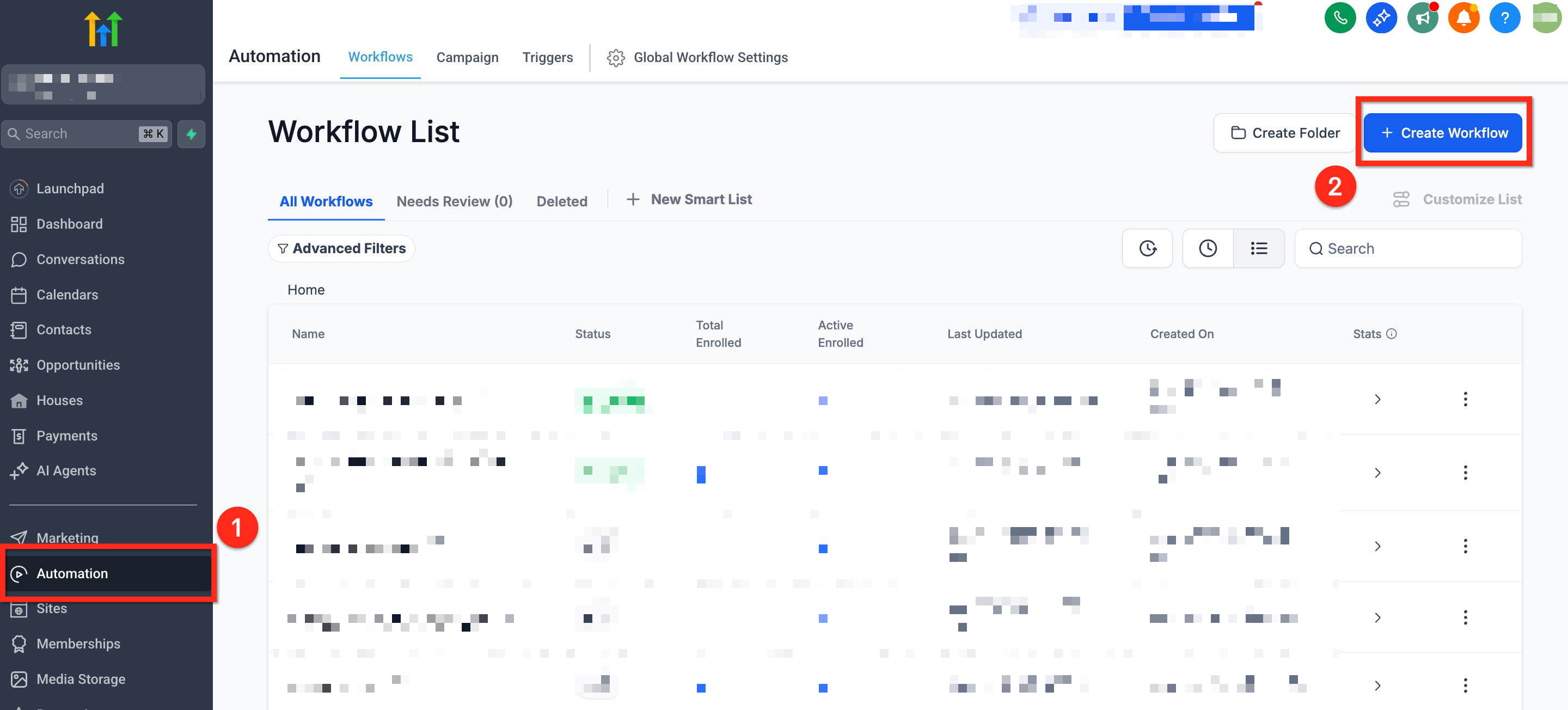Screen dimensions: 1568x710
Task: Switch to list view toggle
Action: pyautogui.click(x=1258, y=248)
